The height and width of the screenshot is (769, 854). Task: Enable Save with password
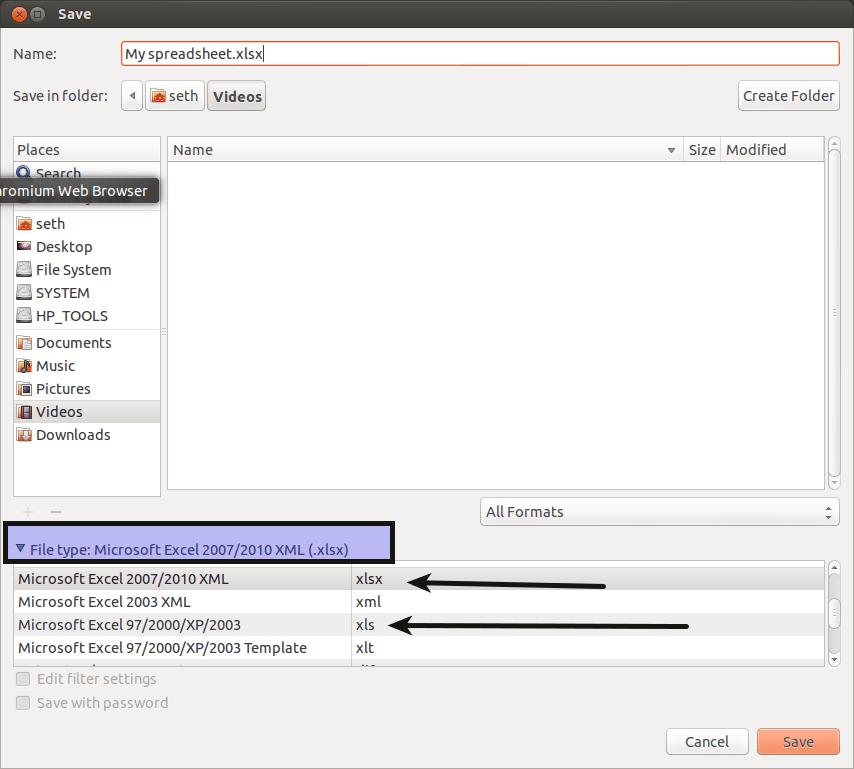click(22, 702)
